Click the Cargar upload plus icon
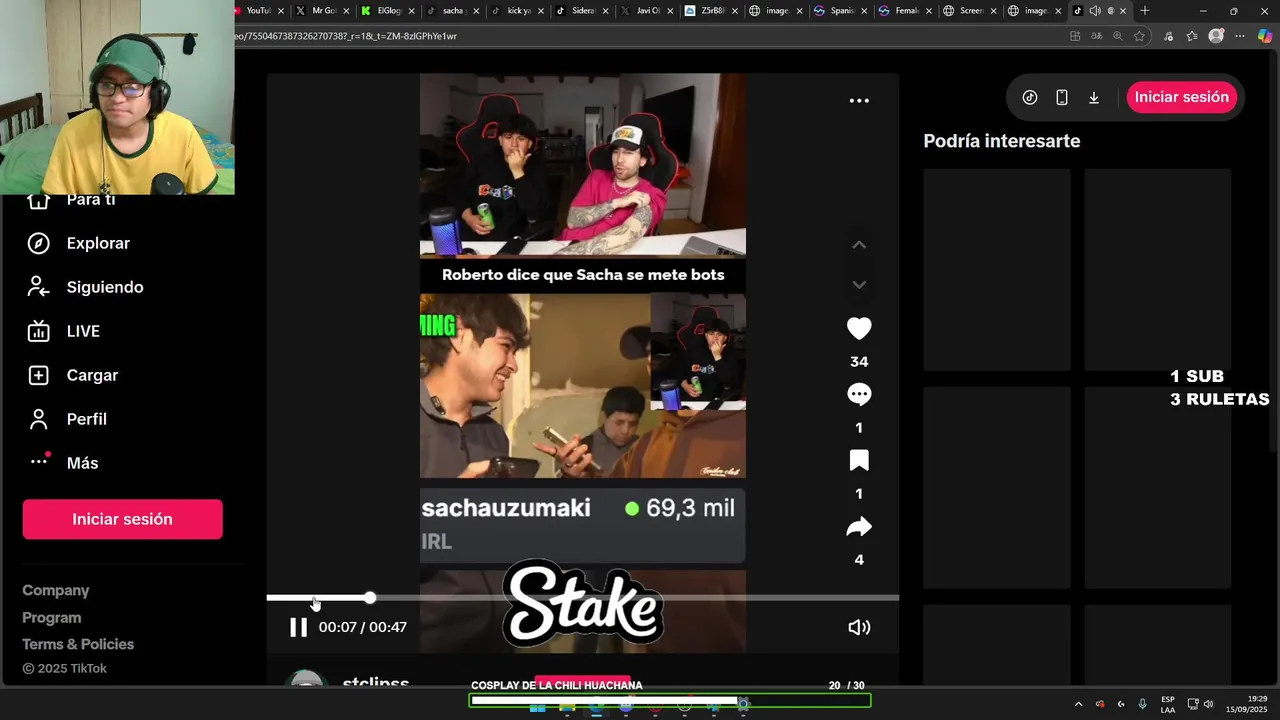 click(x=38, y=375)
